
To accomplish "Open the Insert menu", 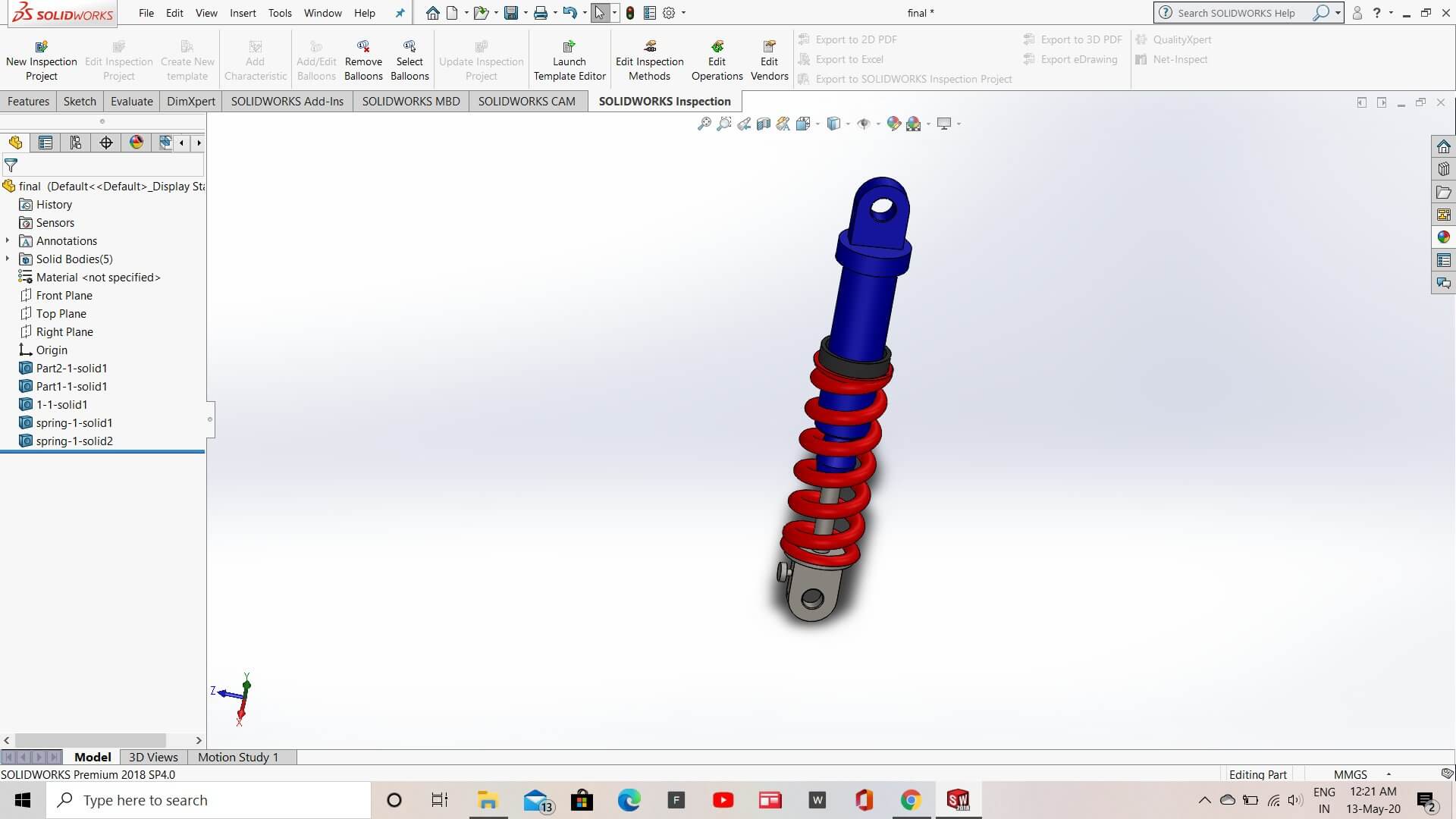I will [x=243, y=13].
